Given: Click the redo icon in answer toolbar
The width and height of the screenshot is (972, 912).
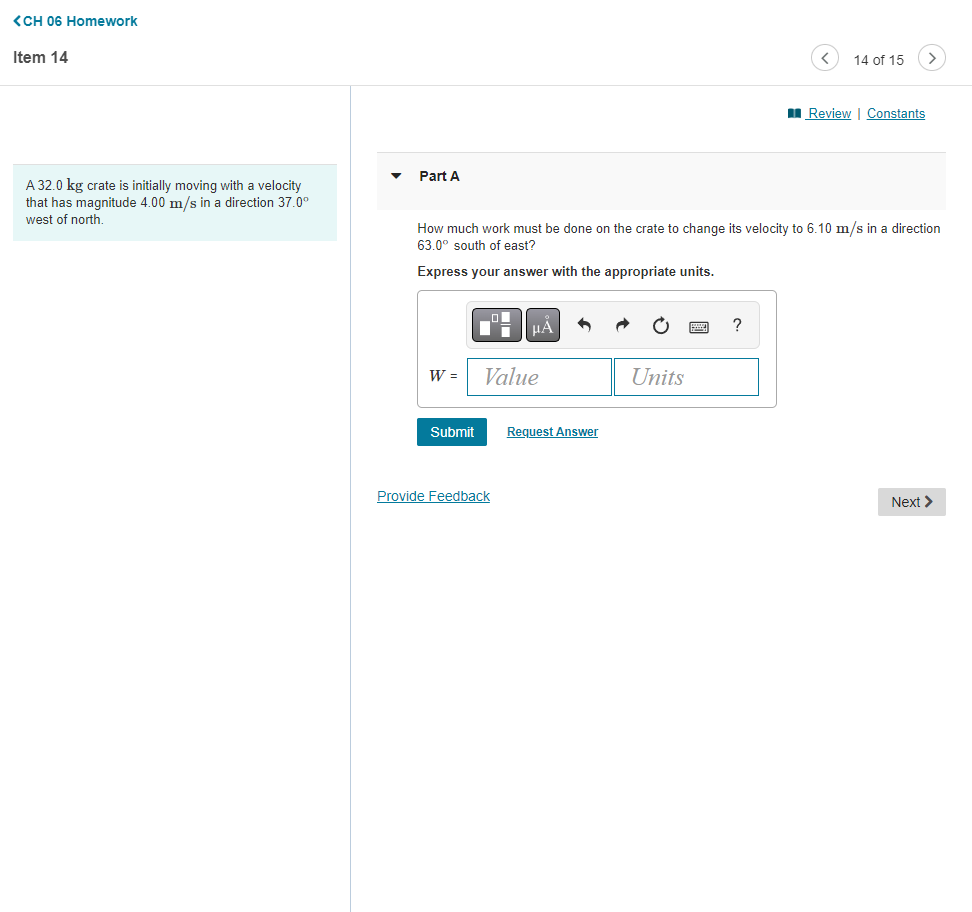Looking at the screenshot, I should (622, 324).
